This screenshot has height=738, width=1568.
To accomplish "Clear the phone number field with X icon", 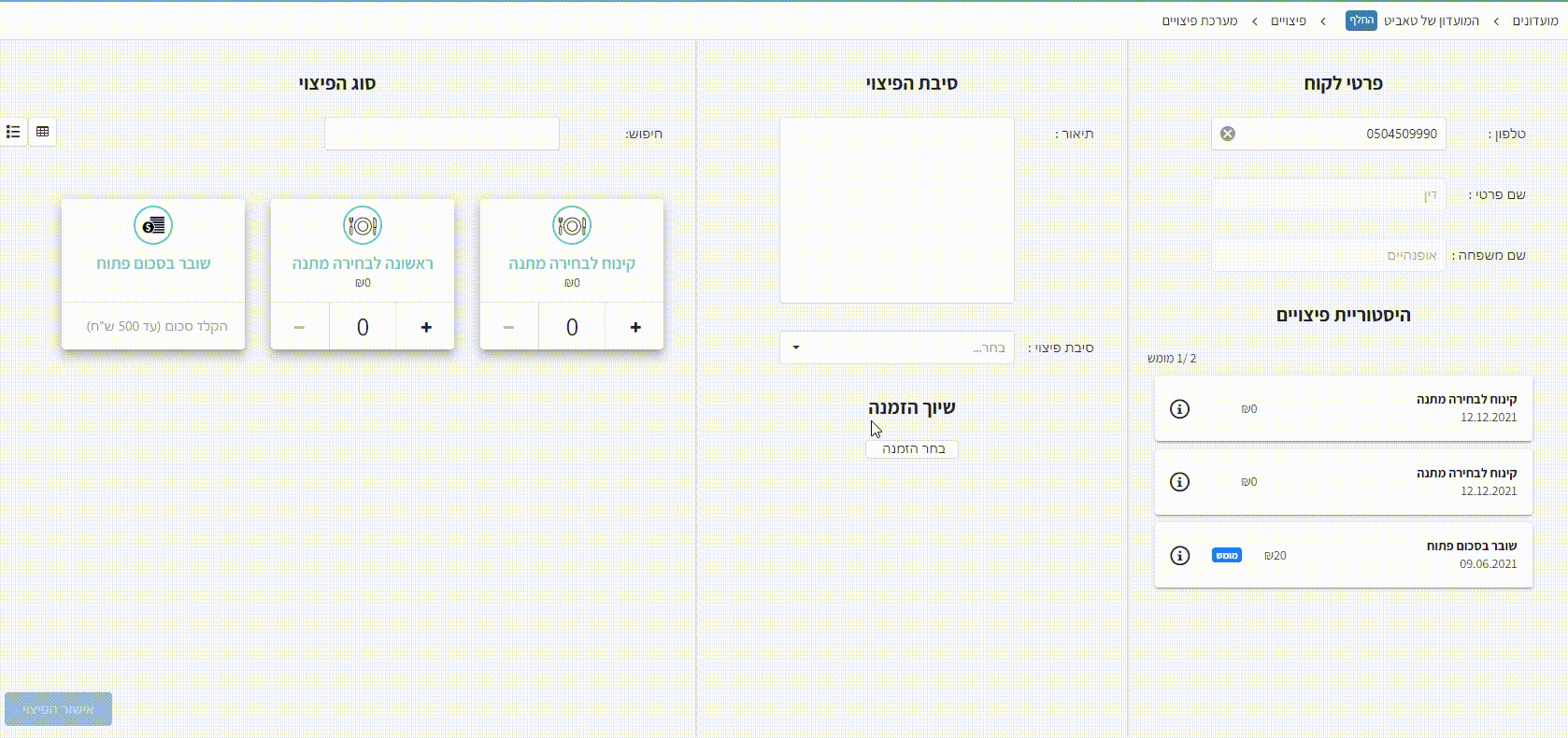I will pos(1228,134).
